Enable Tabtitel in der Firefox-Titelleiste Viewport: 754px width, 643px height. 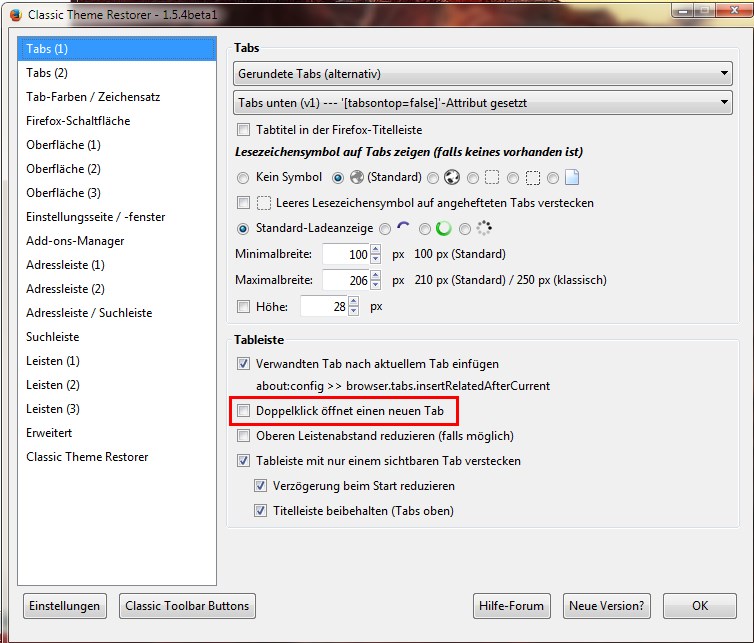tap(243, 130)
